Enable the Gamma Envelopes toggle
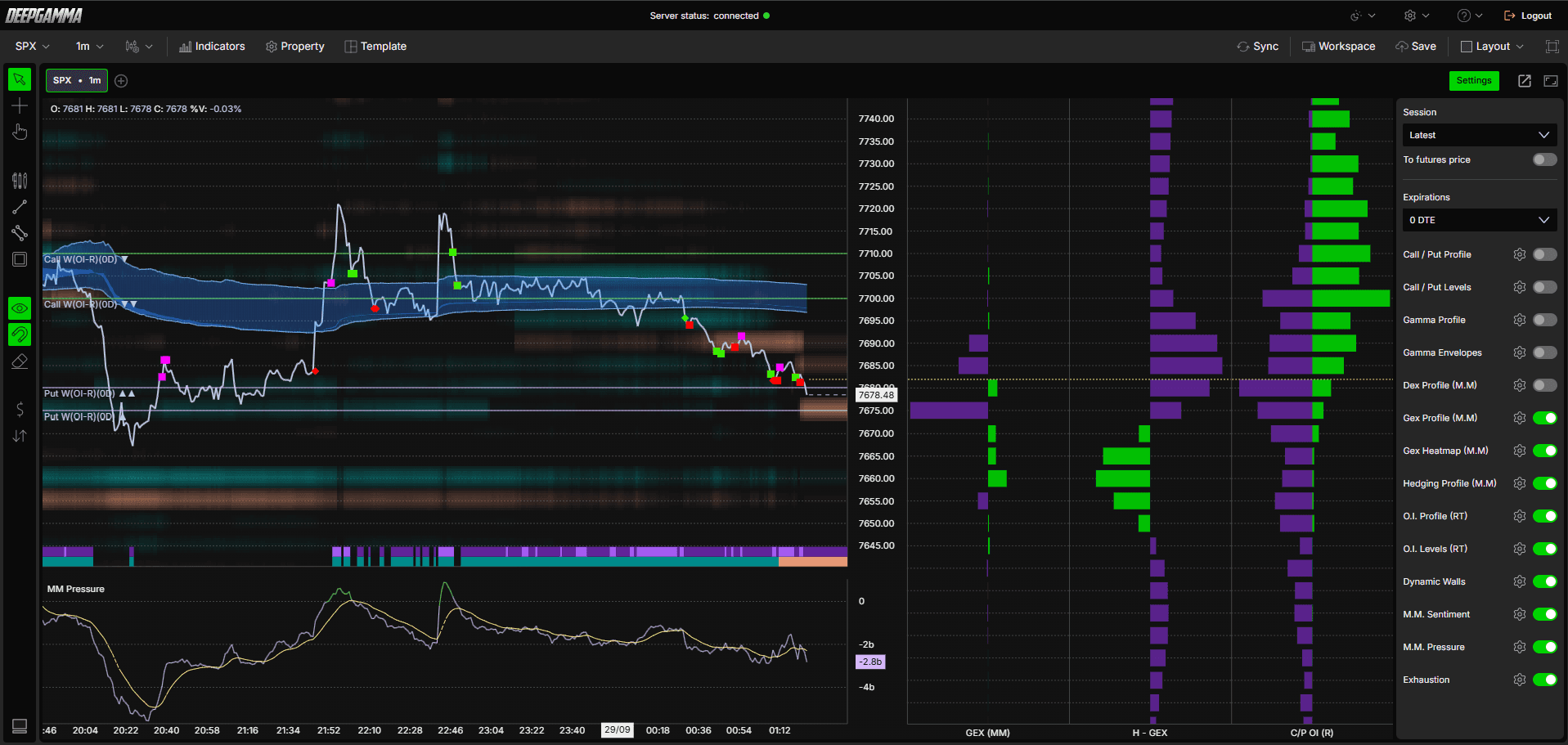Image resolution: width=1568 pixels, height=745 pixels. point(1545,352)
